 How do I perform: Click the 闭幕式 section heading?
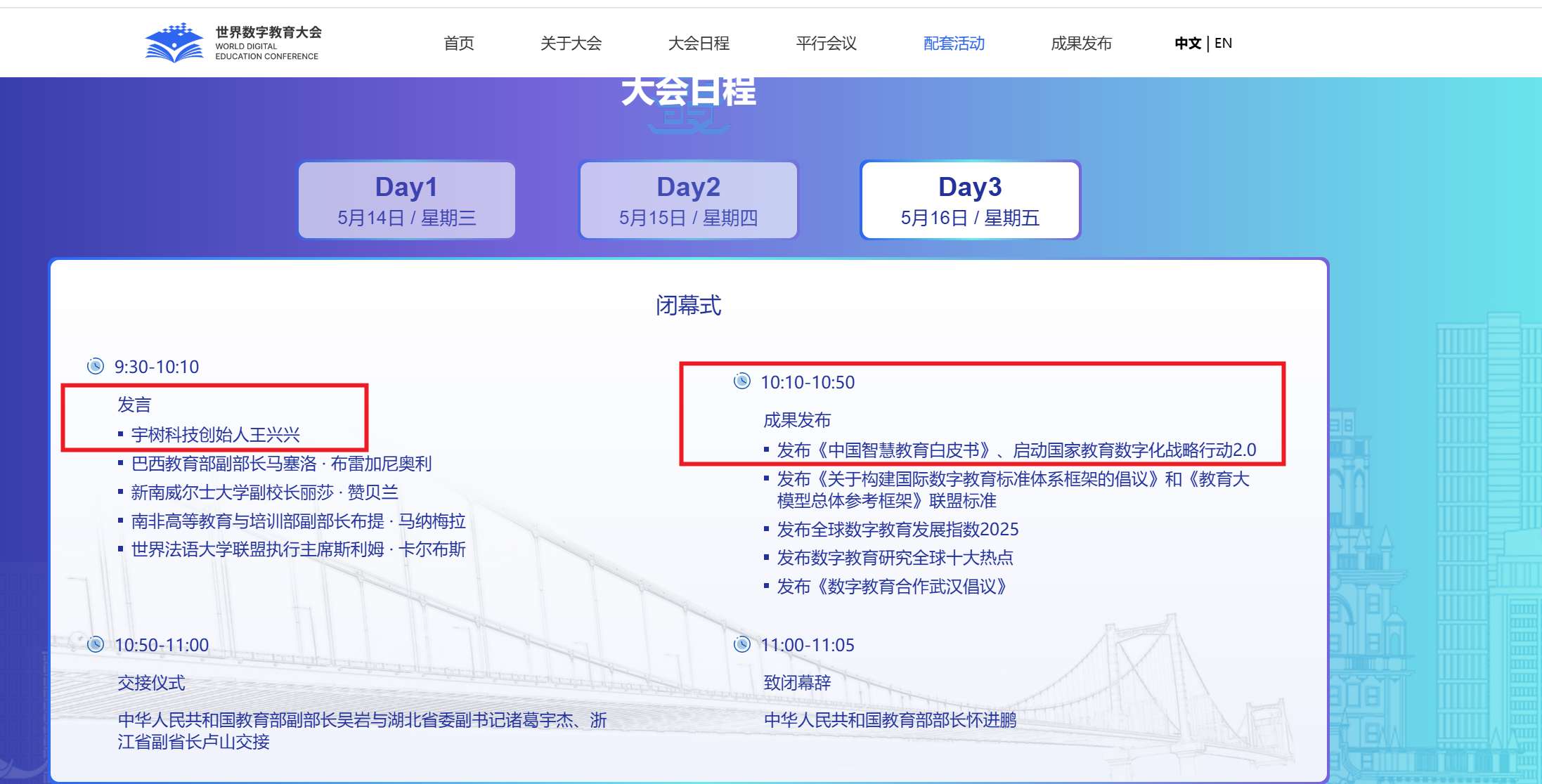pyautogui.click(x=688, y=306)
